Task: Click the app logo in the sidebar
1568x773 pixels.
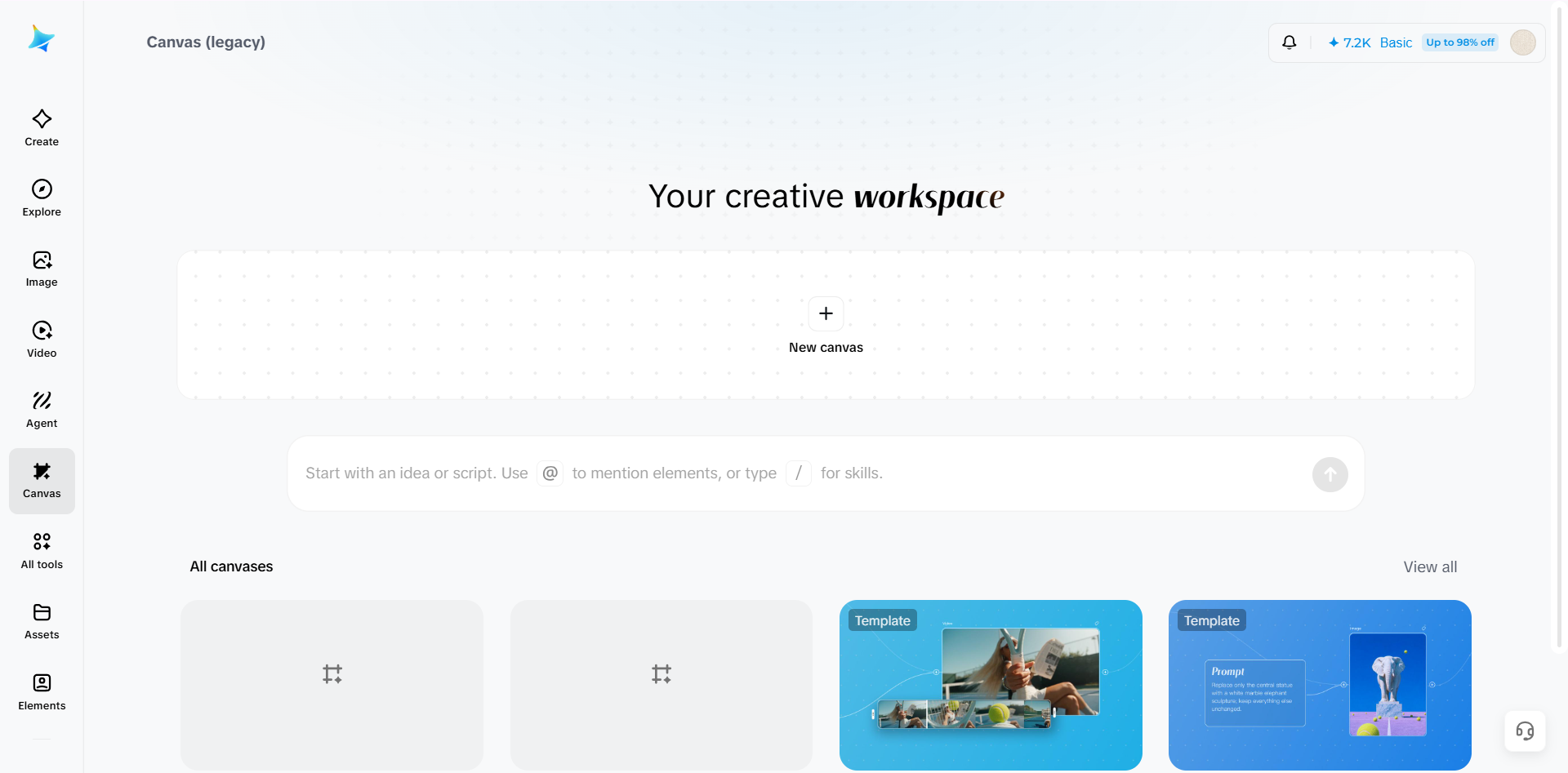Action: tap(42, 38)
